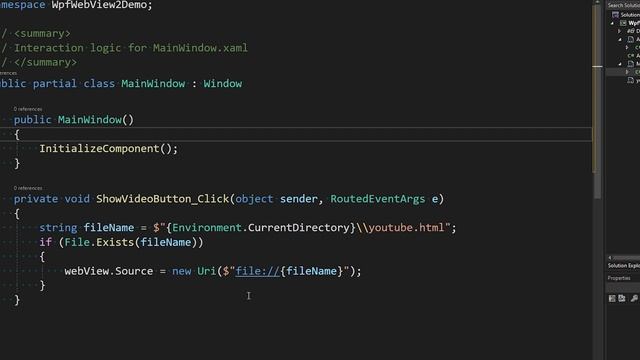
Task: Click 'InitializeComponent' method call
Action: point(99,149)
